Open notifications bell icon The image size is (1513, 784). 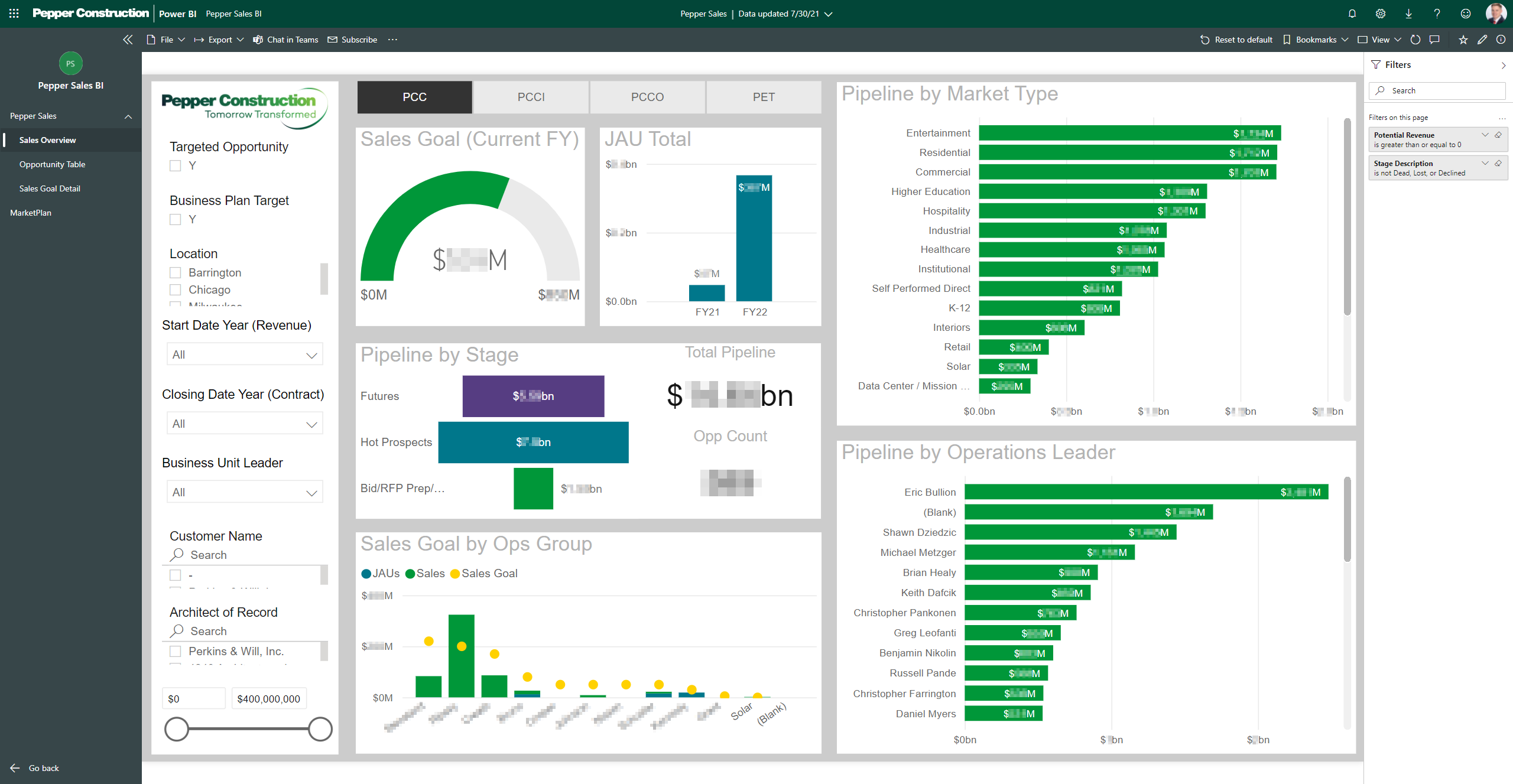pyautogui.click(x=1352, y=14)
